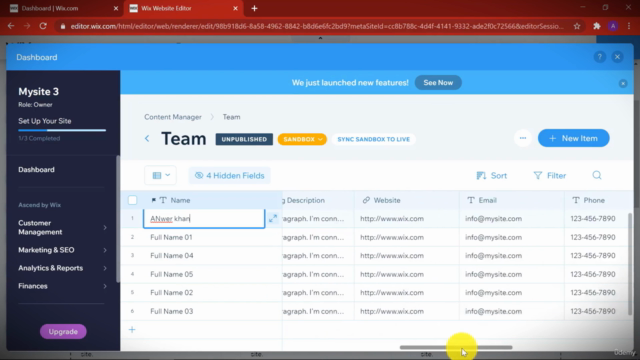Expand Marketing & SEO menu
The width and height of the screenshot is (640, 360).
[x=62, y=250]
